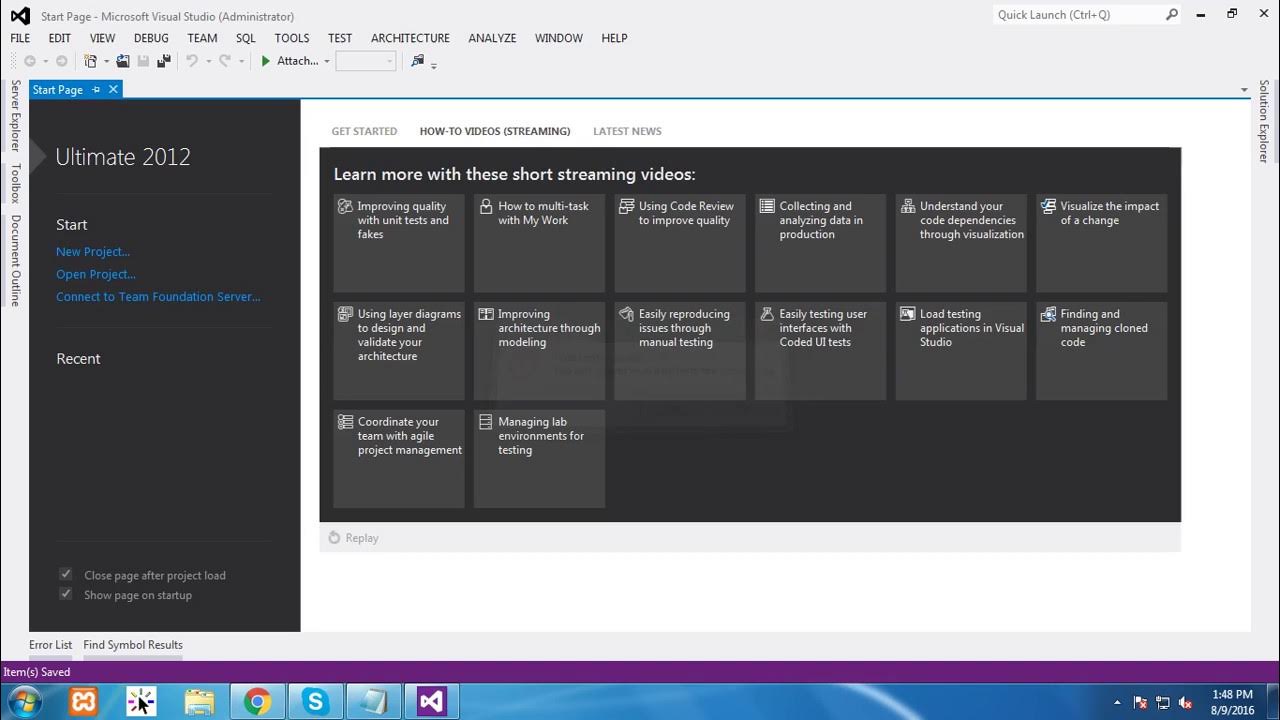Show hidden tray icons arrow

[1117, 703]
